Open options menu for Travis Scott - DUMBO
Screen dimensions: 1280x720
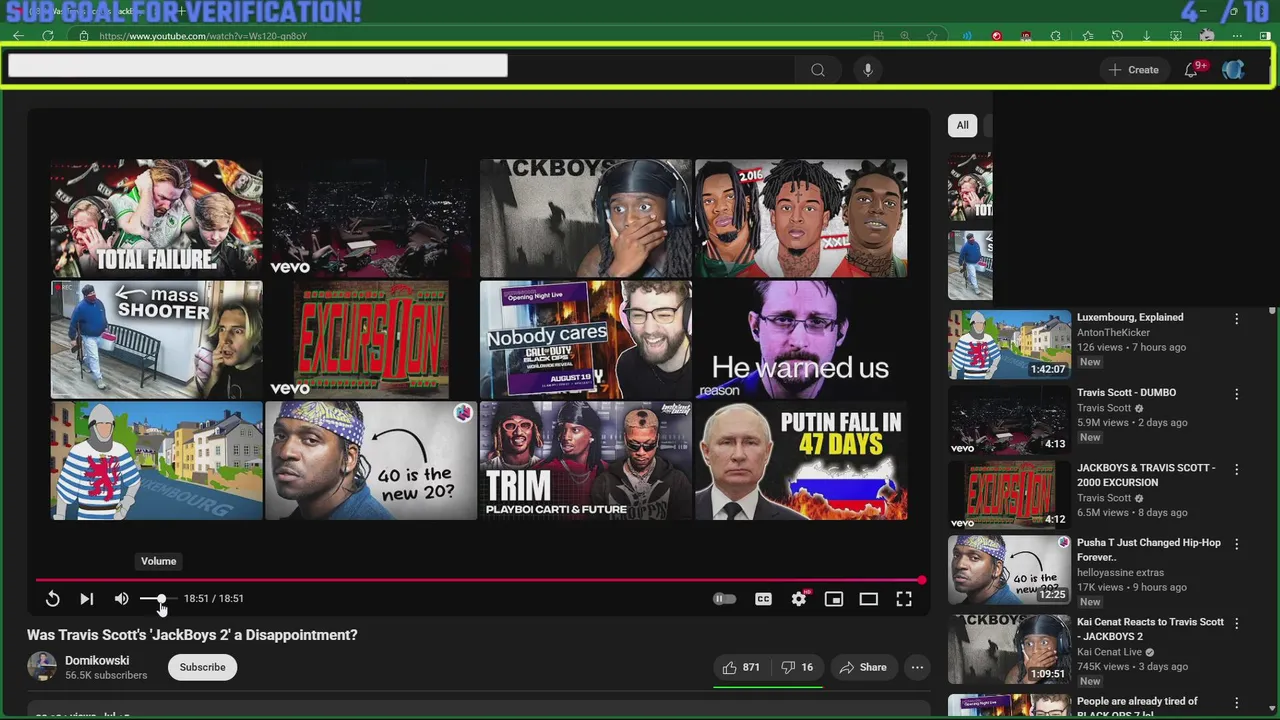tap(1236, 394)
